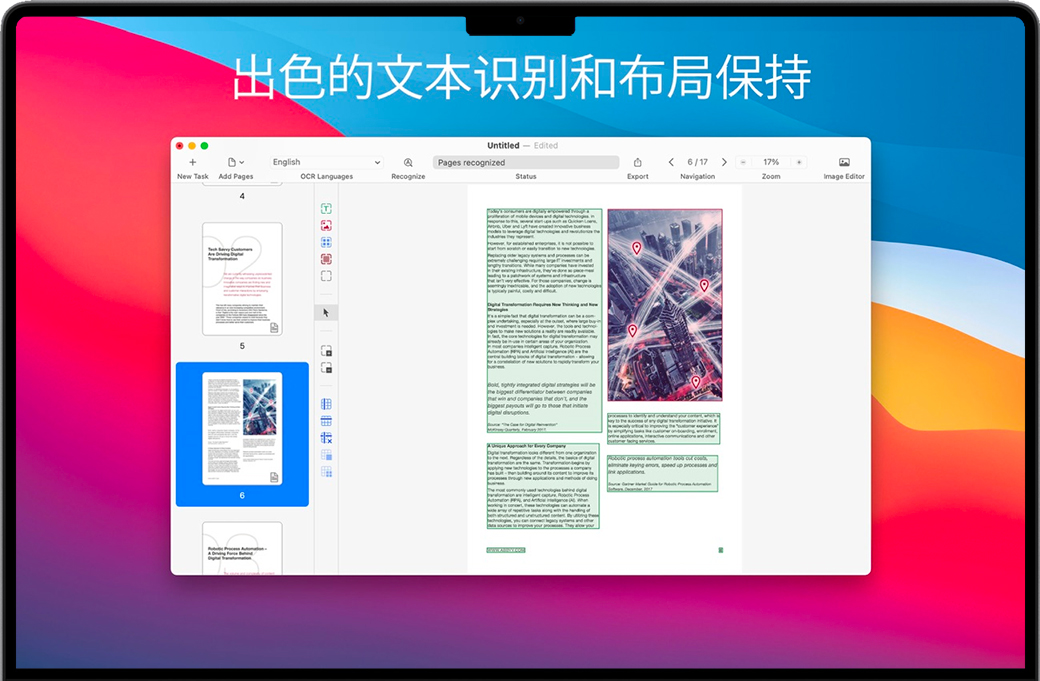Screen dimensions: 1040x681
Task: Click the zoom in plus button
Action: 798,162
